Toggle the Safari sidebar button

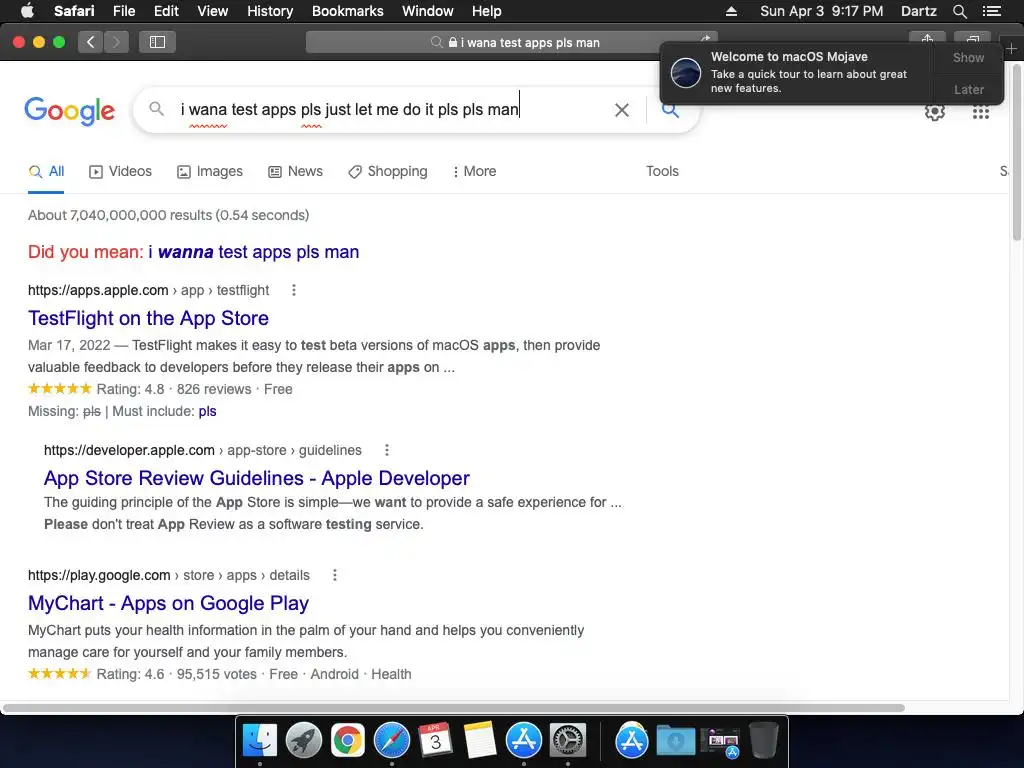click(x=157, y=42)
